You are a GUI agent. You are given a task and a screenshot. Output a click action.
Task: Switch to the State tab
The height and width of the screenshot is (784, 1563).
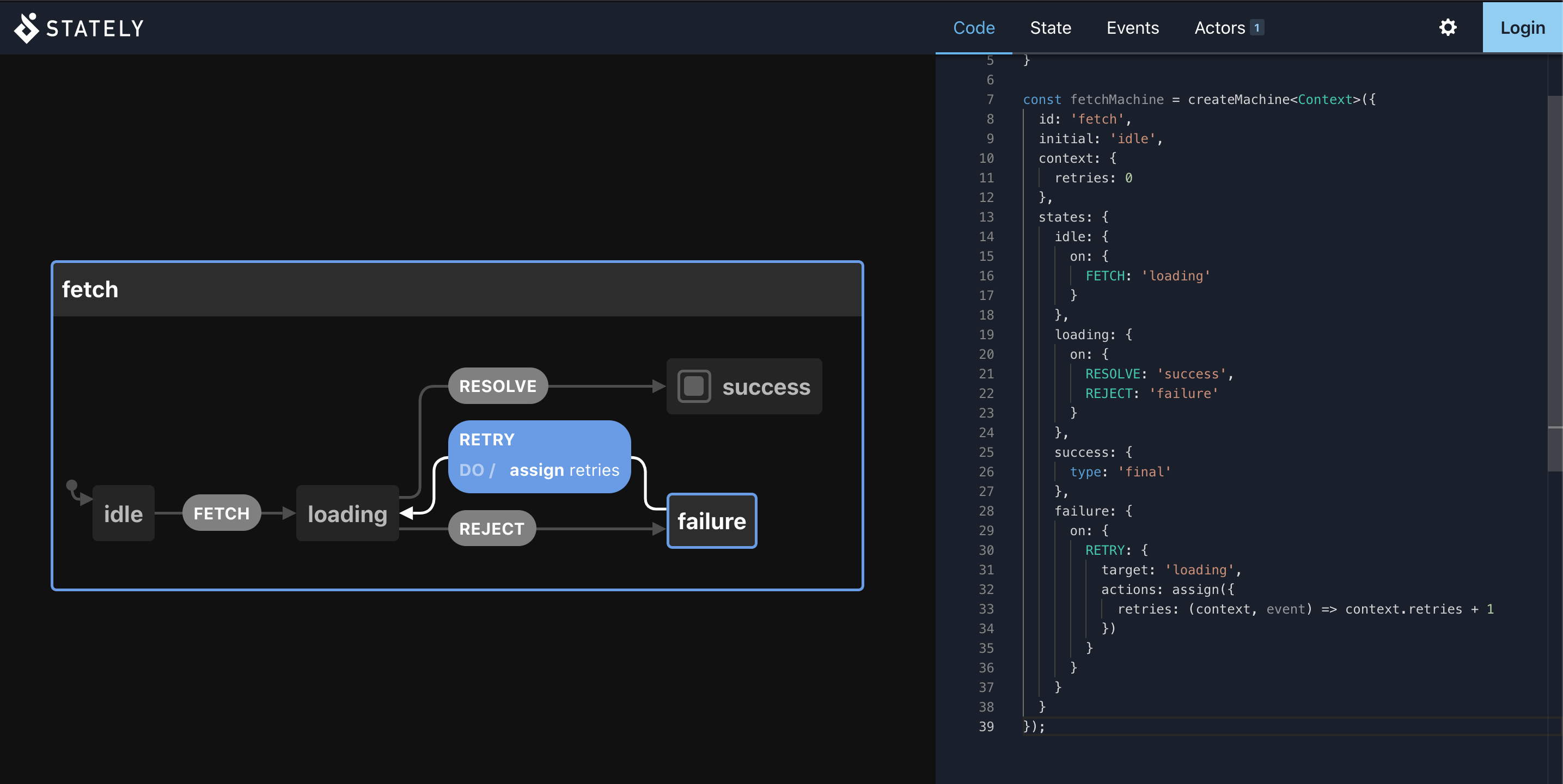[x=1050, y=27]
